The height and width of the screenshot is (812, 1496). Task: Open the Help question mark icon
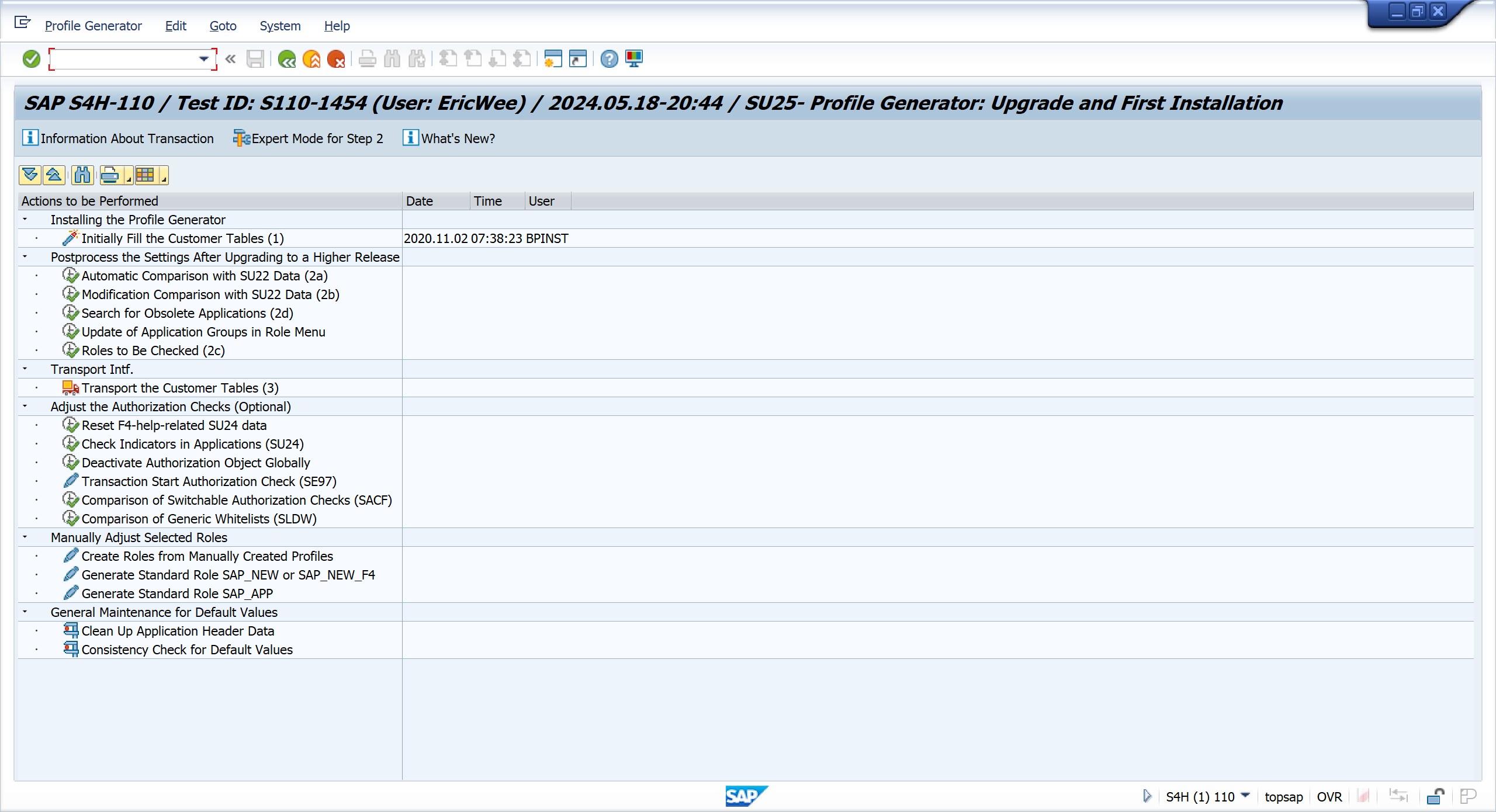(x=609, y=59)
